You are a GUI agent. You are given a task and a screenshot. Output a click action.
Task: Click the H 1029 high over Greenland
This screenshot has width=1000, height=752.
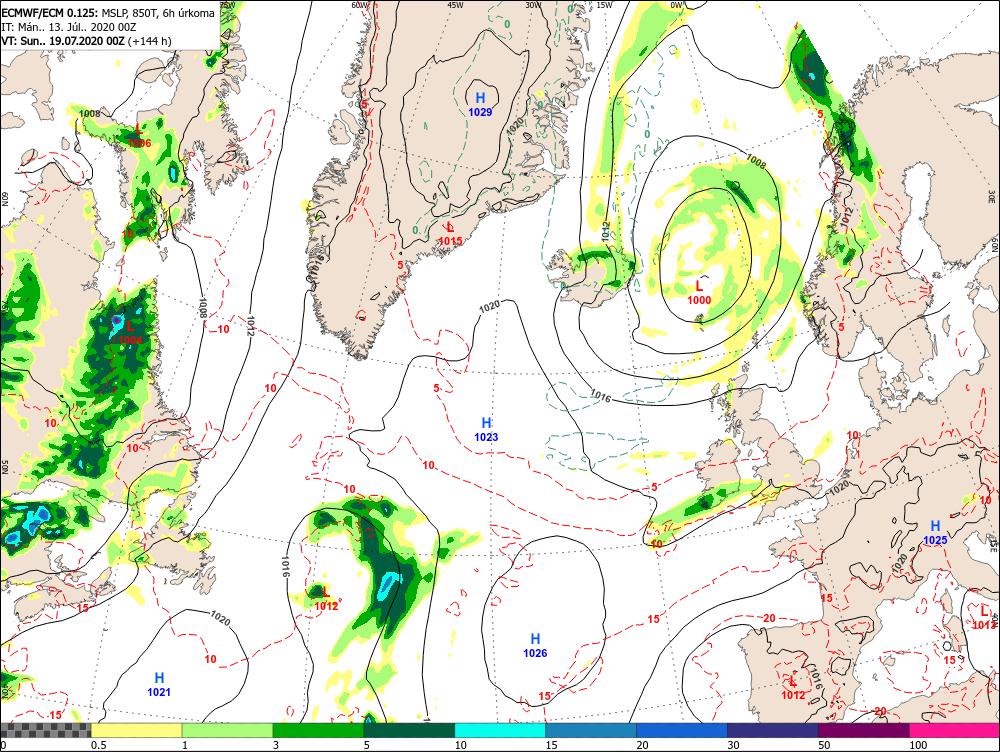click(480, 105)
